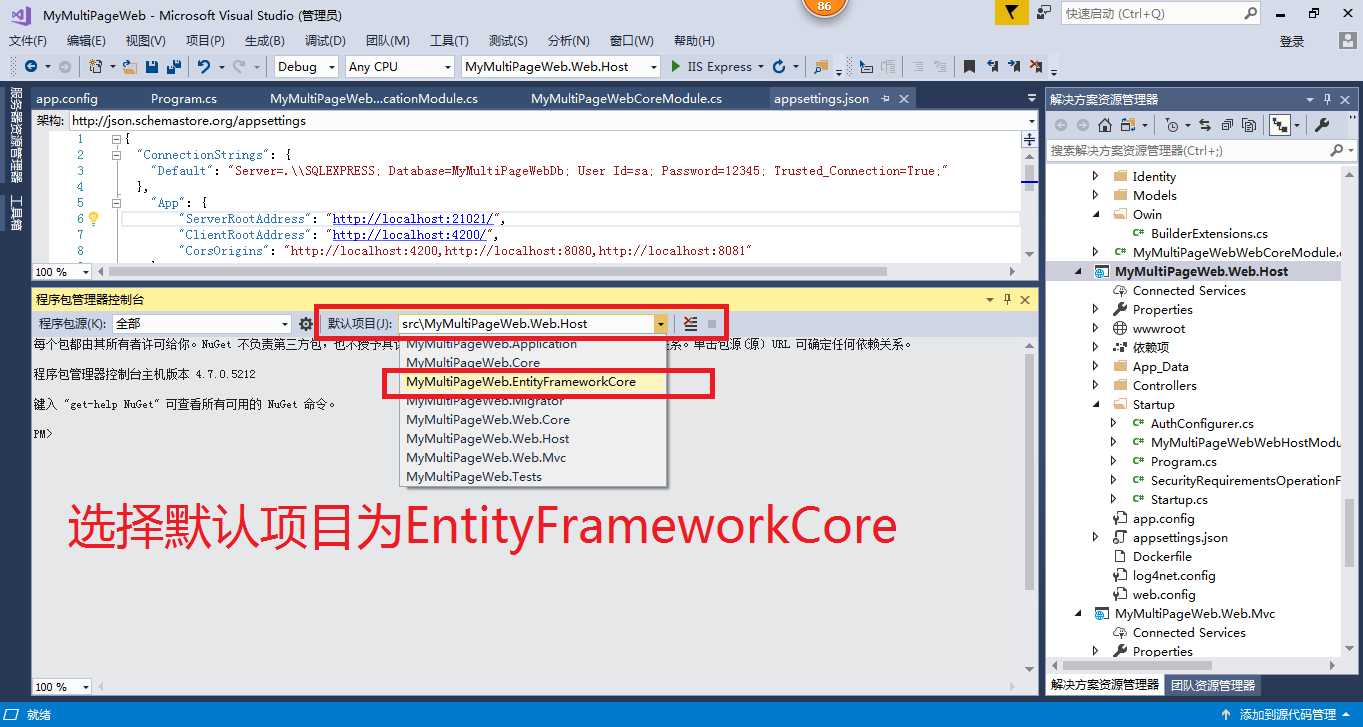This screenshot has height=727, width=1363.
Task: Clear the Package Manager Console output
Action: pos(690,324)
